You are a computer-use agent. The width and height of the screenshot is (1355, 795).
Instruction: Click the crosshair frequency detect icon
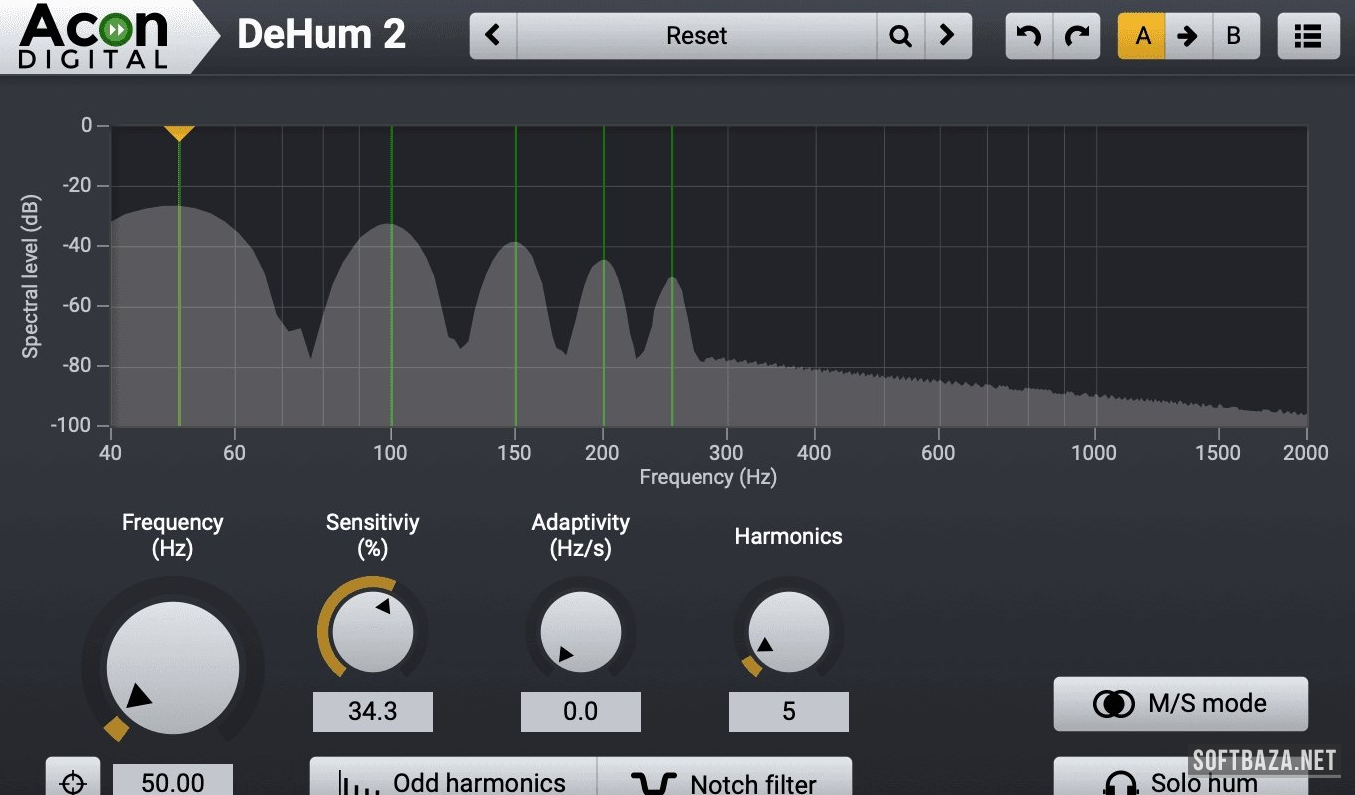tap(73, 780)
